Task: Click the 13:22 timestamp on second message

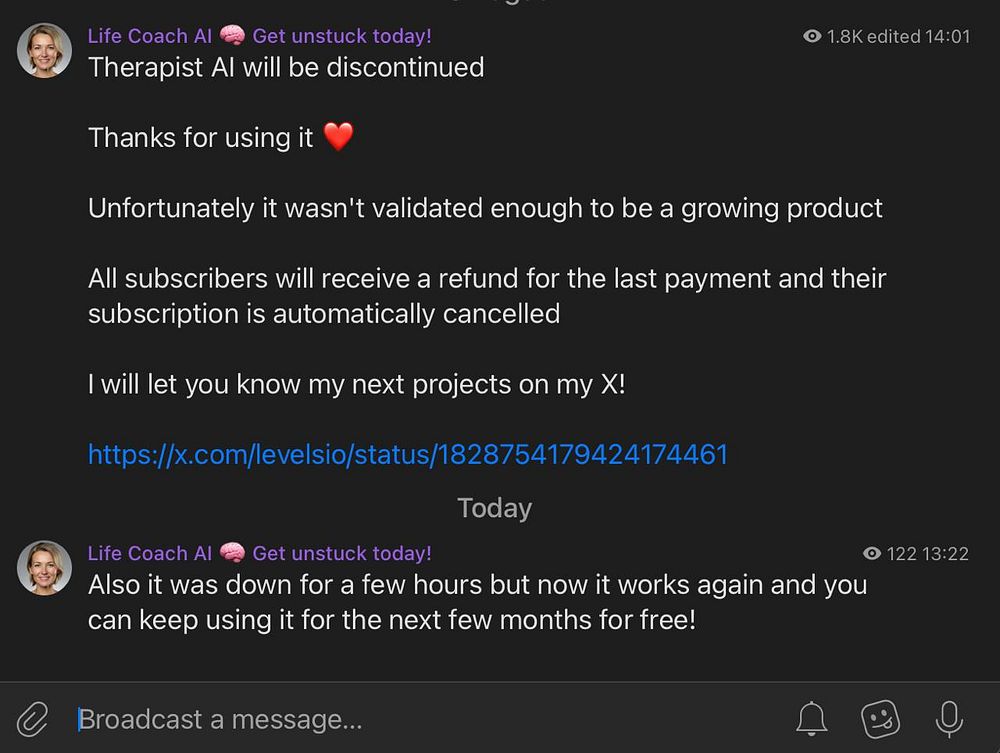Action: coord(946,553)
